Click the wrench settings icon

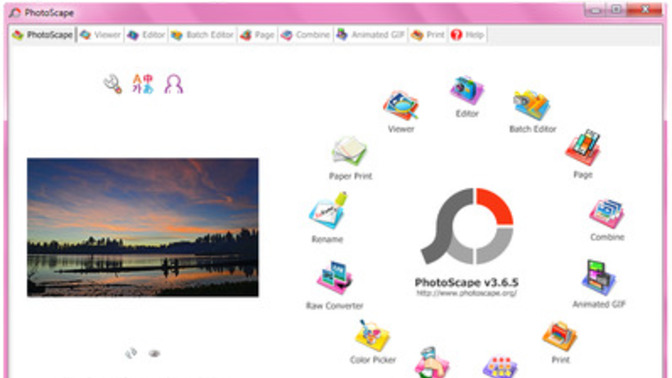point(113,84)
